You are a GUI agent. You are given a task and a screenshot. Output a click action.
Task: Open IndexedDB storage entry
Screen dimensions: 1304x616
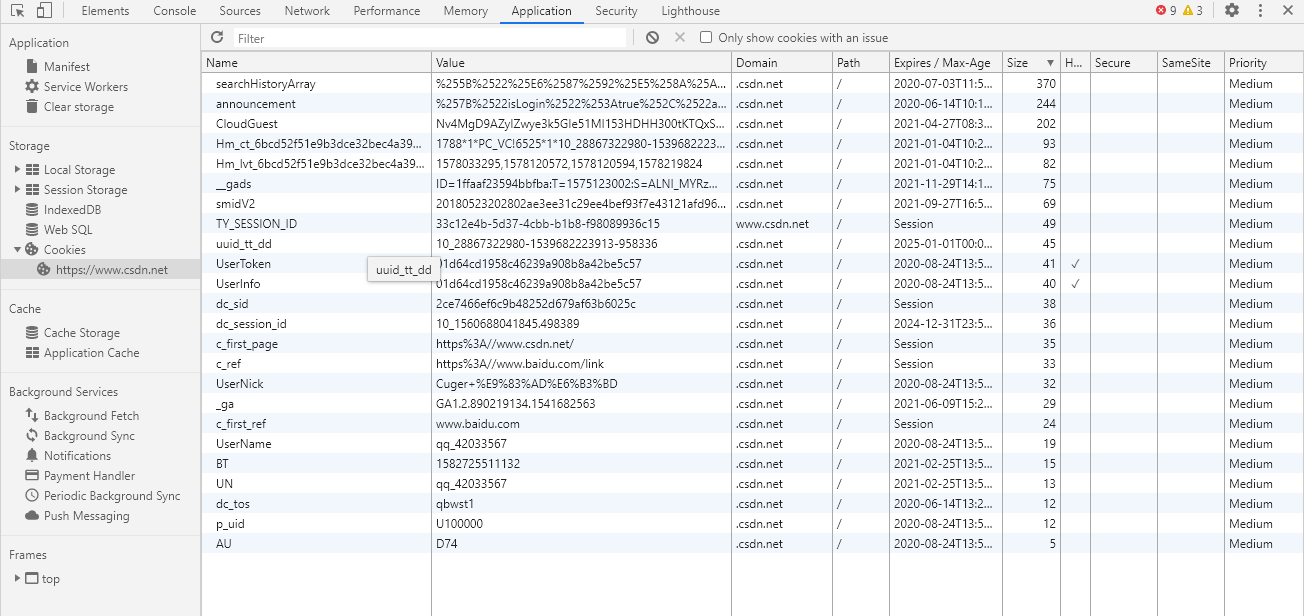point(72,210)
